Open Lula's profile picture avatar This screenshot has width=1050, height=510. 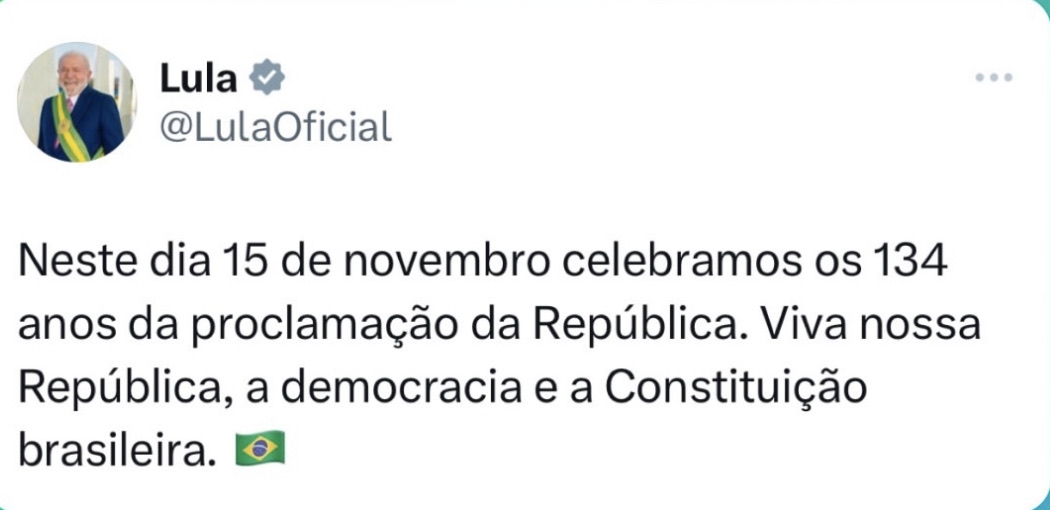point(77,102)
